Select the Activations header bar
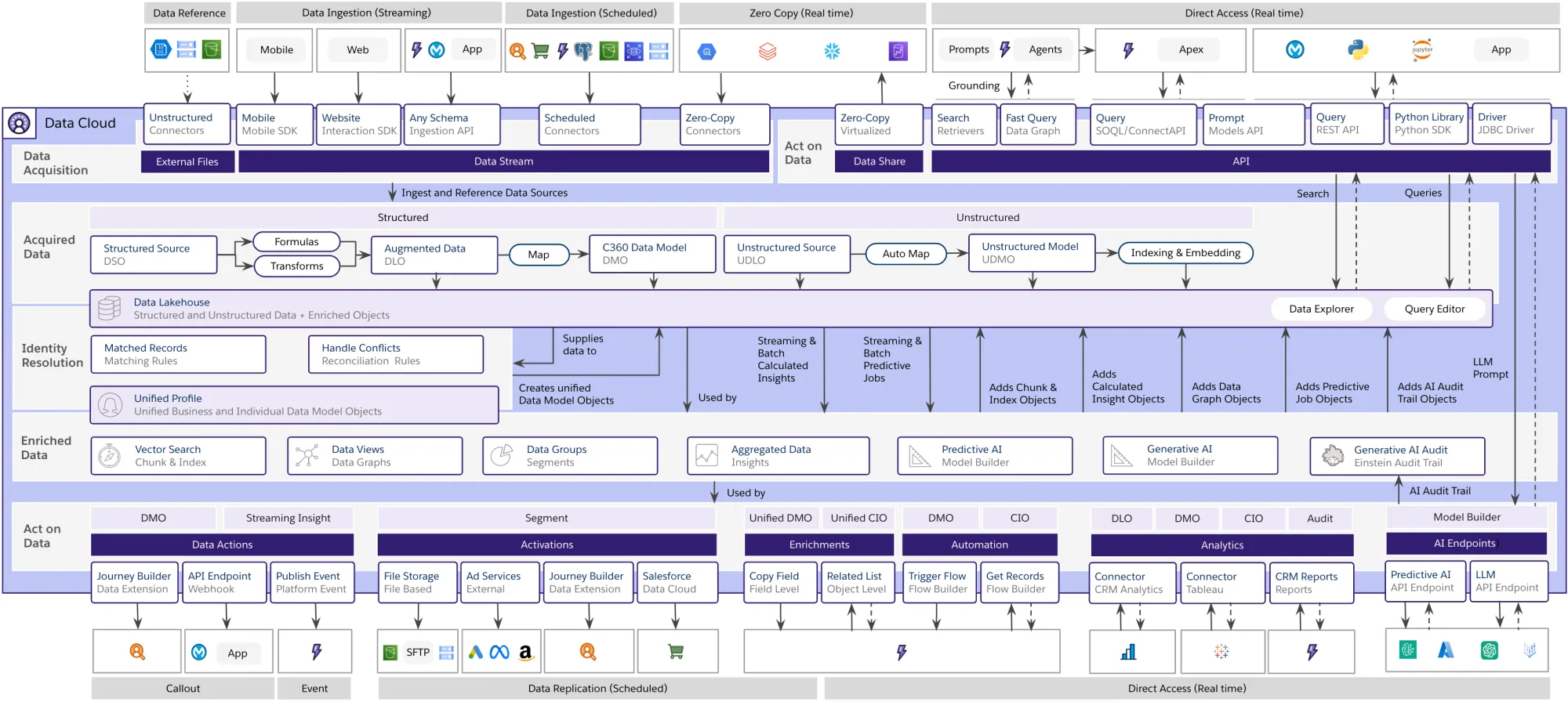 click(x=546, y=545)
